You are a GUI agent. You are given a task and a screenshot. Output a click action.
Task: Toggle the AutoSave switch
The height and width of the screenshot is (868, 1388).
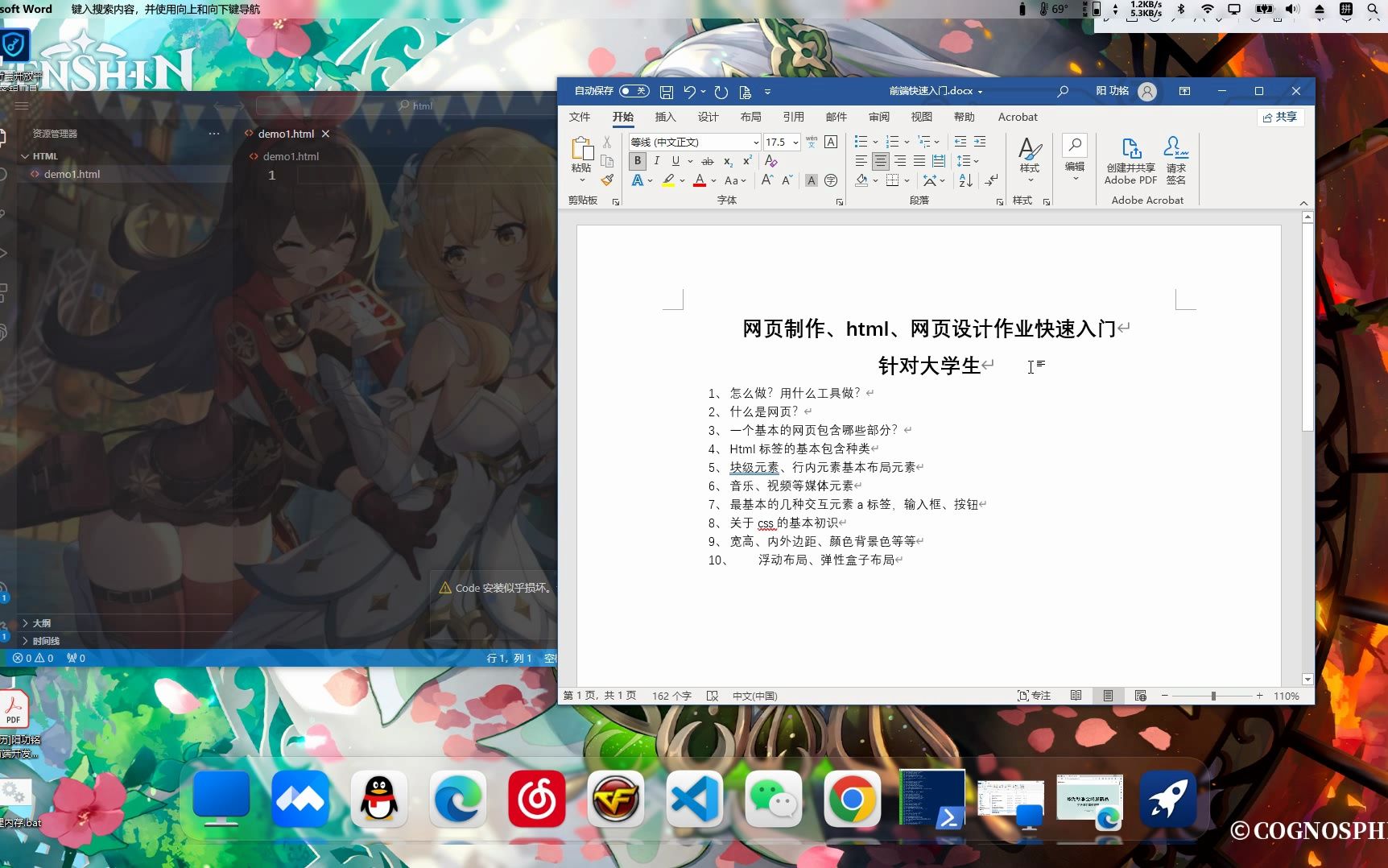click(x=634, y=91)
